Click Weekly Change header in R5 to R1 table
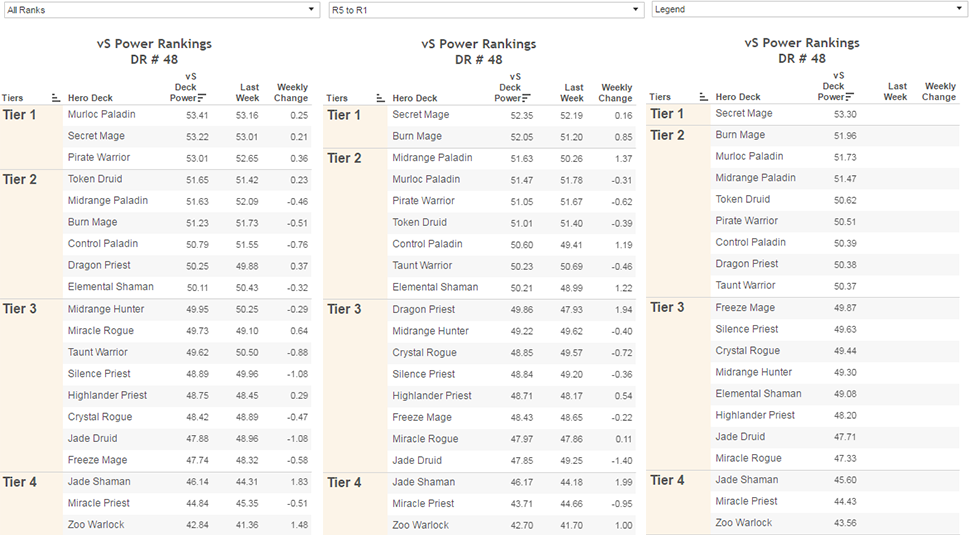 (x=616, y=93)
